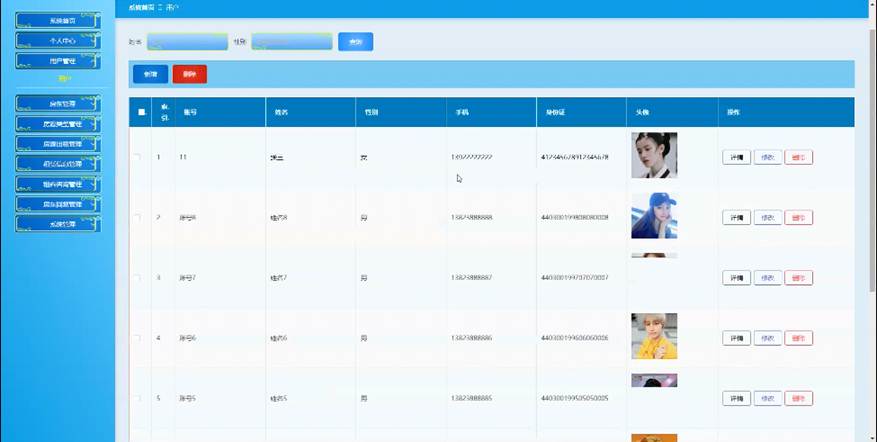This screenshot has width=877, height=442.
Task: Open 详情 for the 张三 row
Action: (737, 157)
